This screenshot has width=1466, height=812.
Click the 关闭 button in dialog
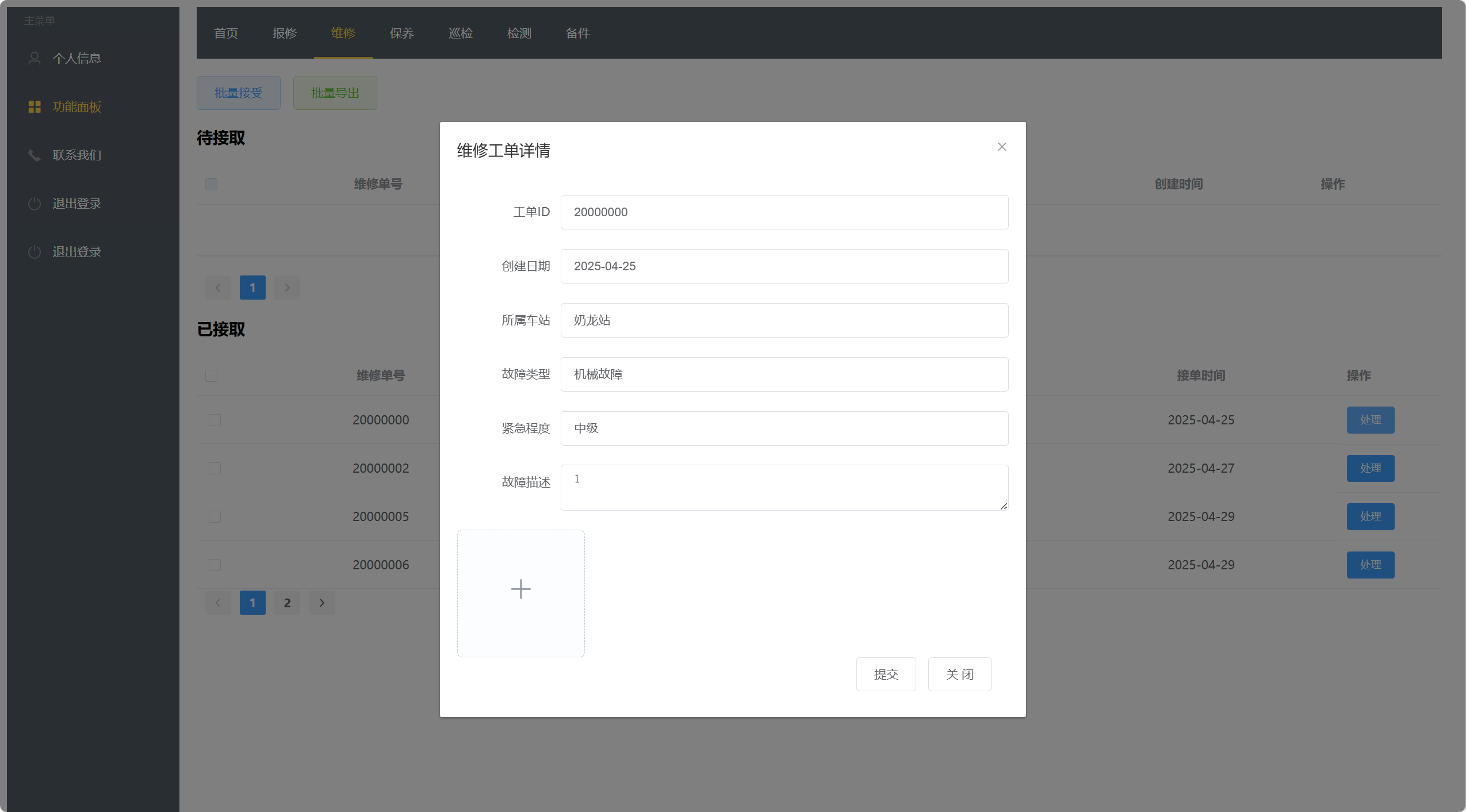(959, 674)
